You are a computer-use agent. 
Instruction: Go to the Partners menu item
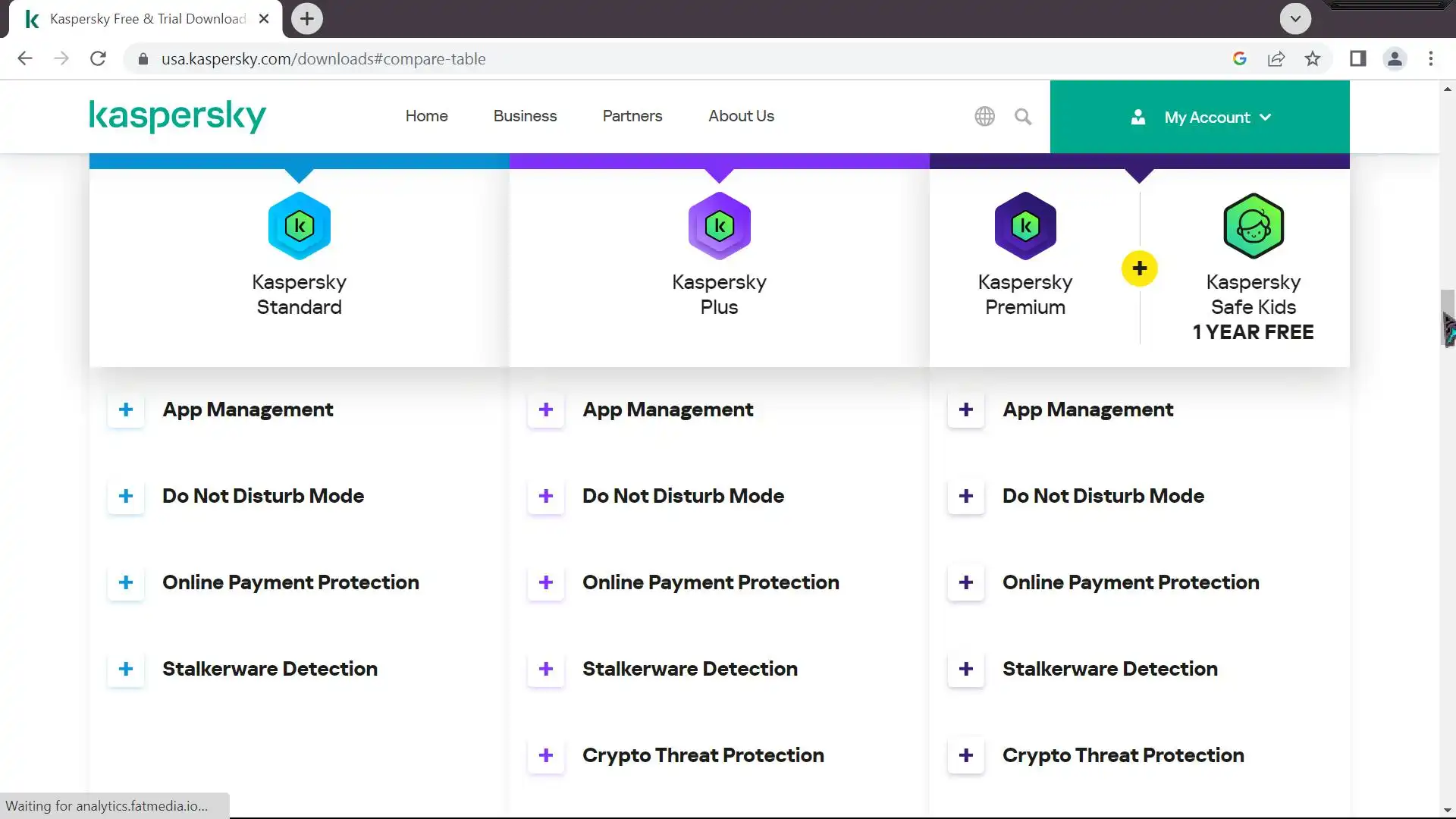(x=632, y=116)
